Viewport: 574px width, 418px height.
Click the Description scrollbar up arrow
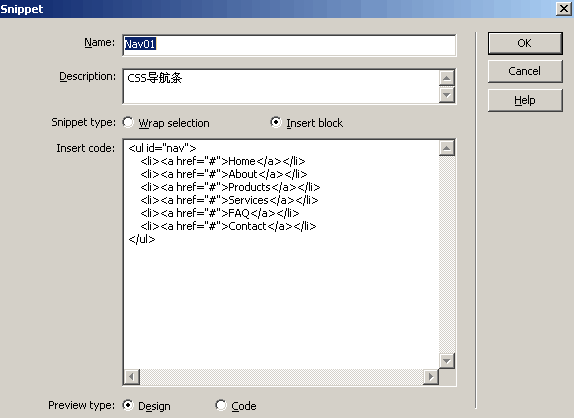(447, 78)
